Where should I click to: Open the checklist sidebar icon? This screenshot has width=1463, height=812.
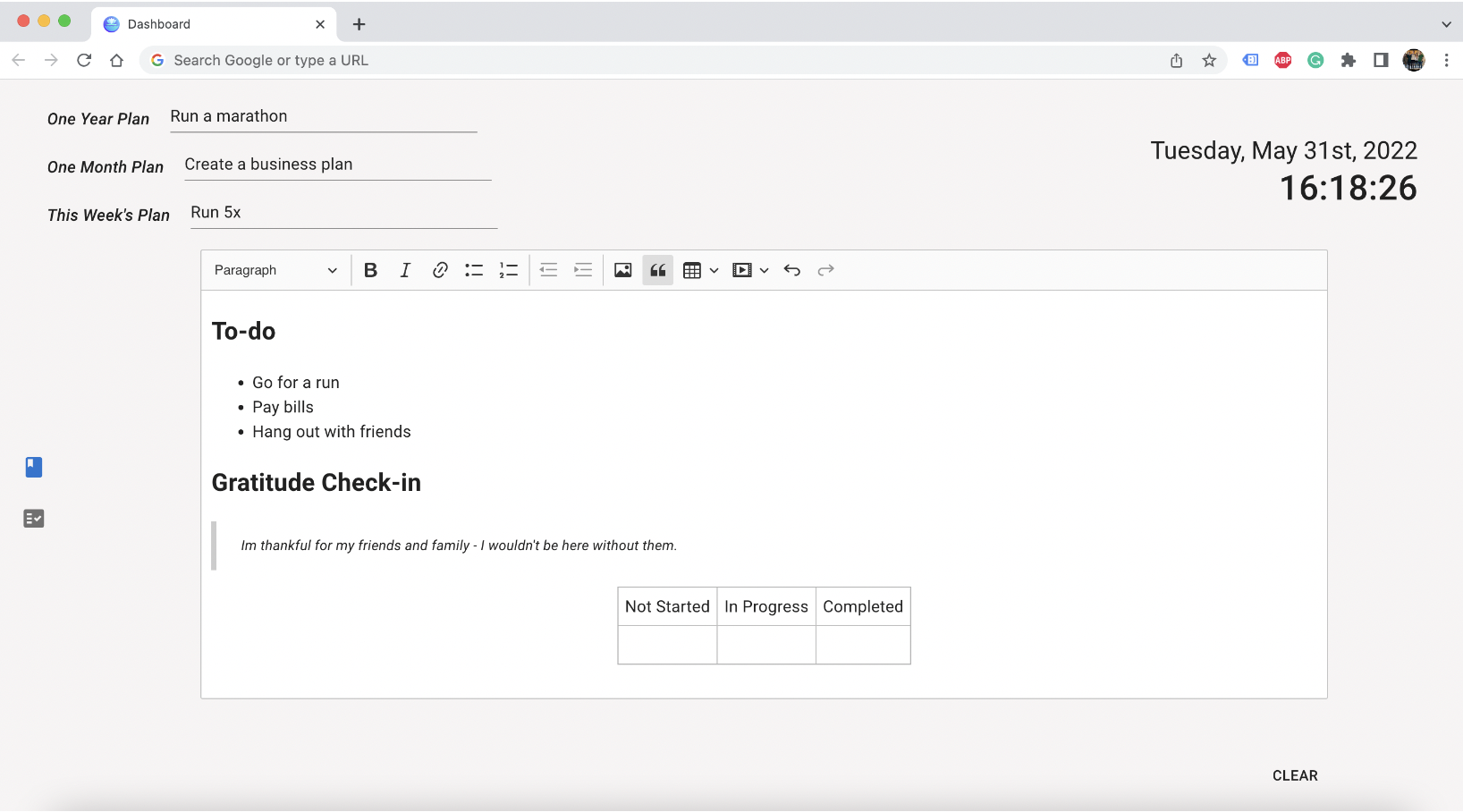click(34, 519)
